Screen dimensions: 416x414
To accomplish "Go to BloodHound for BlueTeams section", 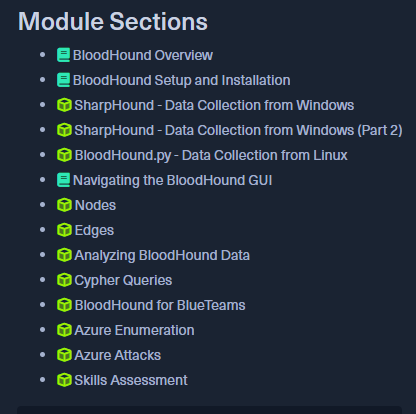I will click(160, 305).
